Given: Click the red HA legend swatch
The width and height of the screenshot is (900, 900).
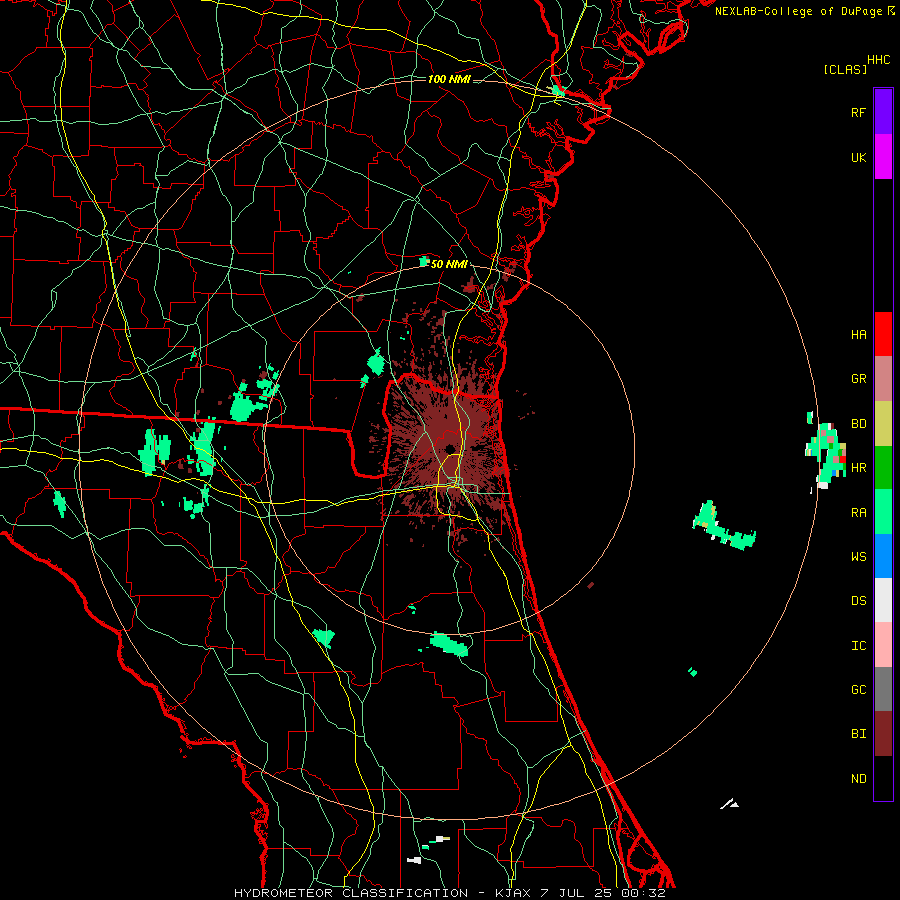Looking at the screenshot, I should click(883, 334).
